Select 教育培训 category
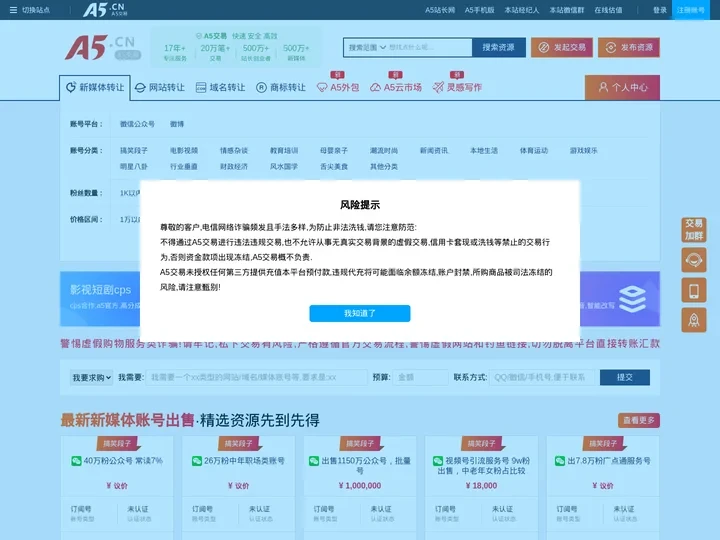The height and width of the screenshot is (540, 720). coord(284,151)
